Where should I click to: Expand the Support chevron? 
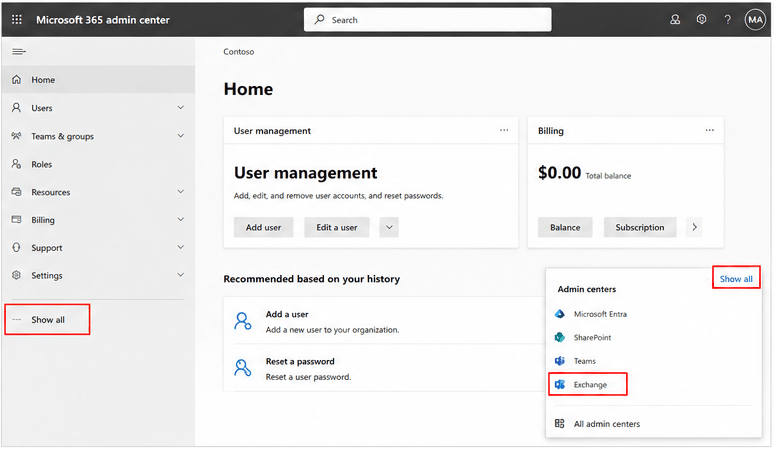pyautogui.click(x=181, y=247)
